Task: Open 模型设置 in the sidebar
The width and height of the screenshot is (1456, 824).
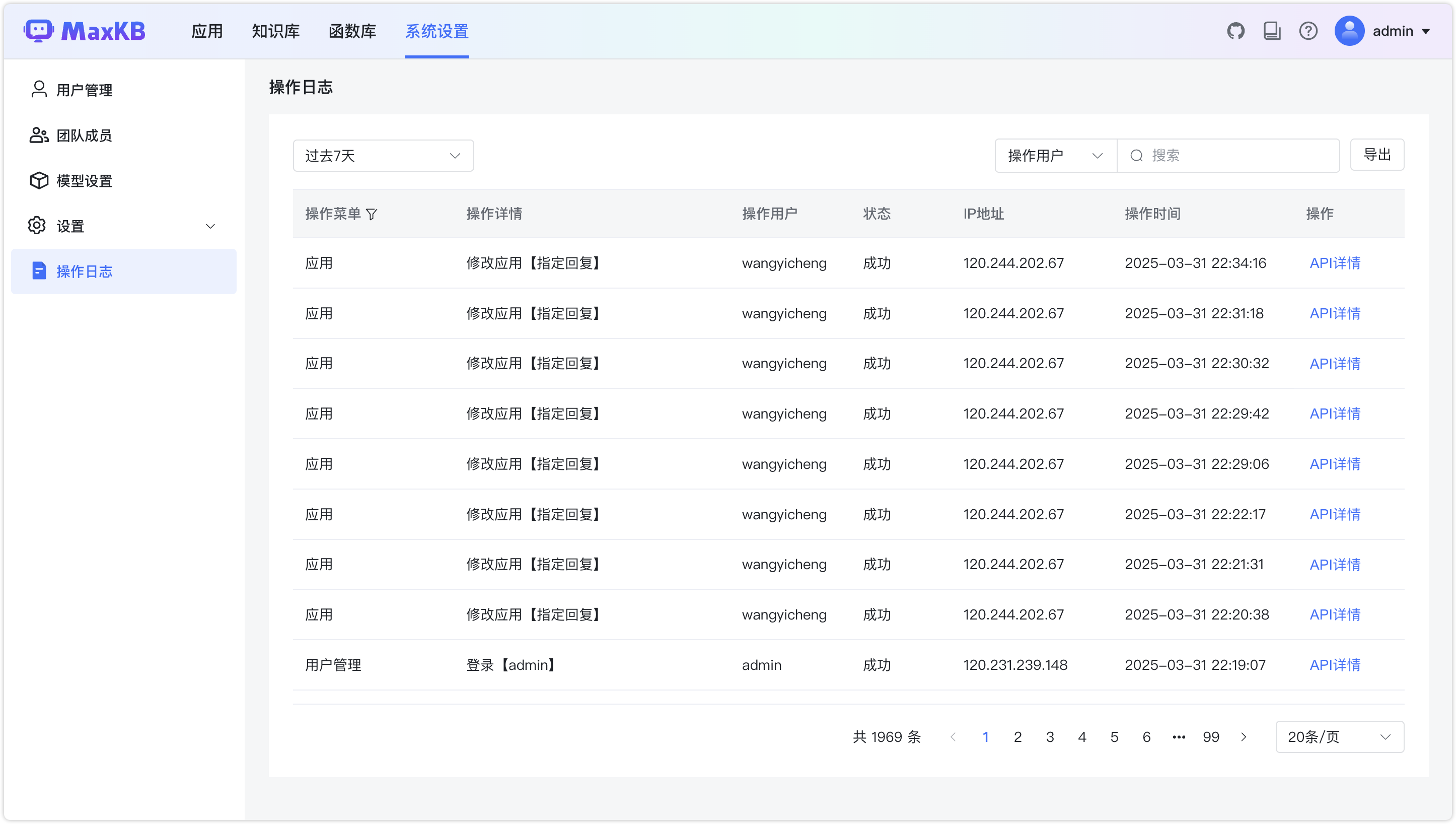Action: 84,181
